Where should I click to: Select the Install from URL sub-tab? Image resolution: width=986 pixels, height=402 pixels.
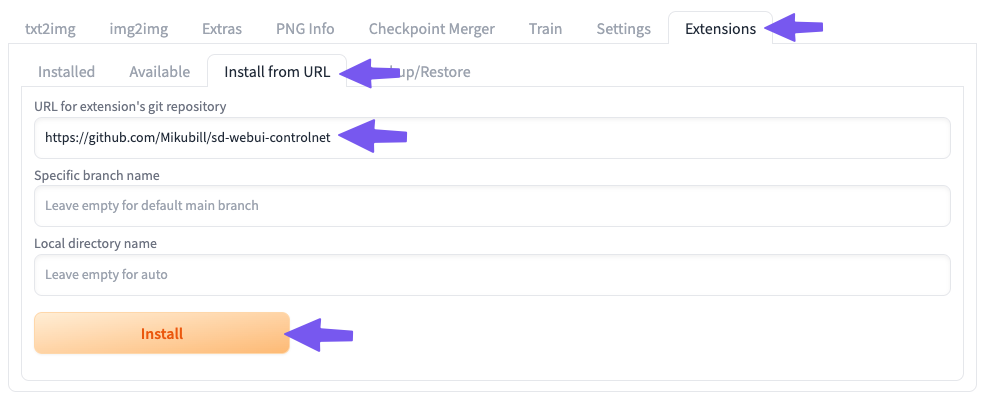(x=276, y=71)
